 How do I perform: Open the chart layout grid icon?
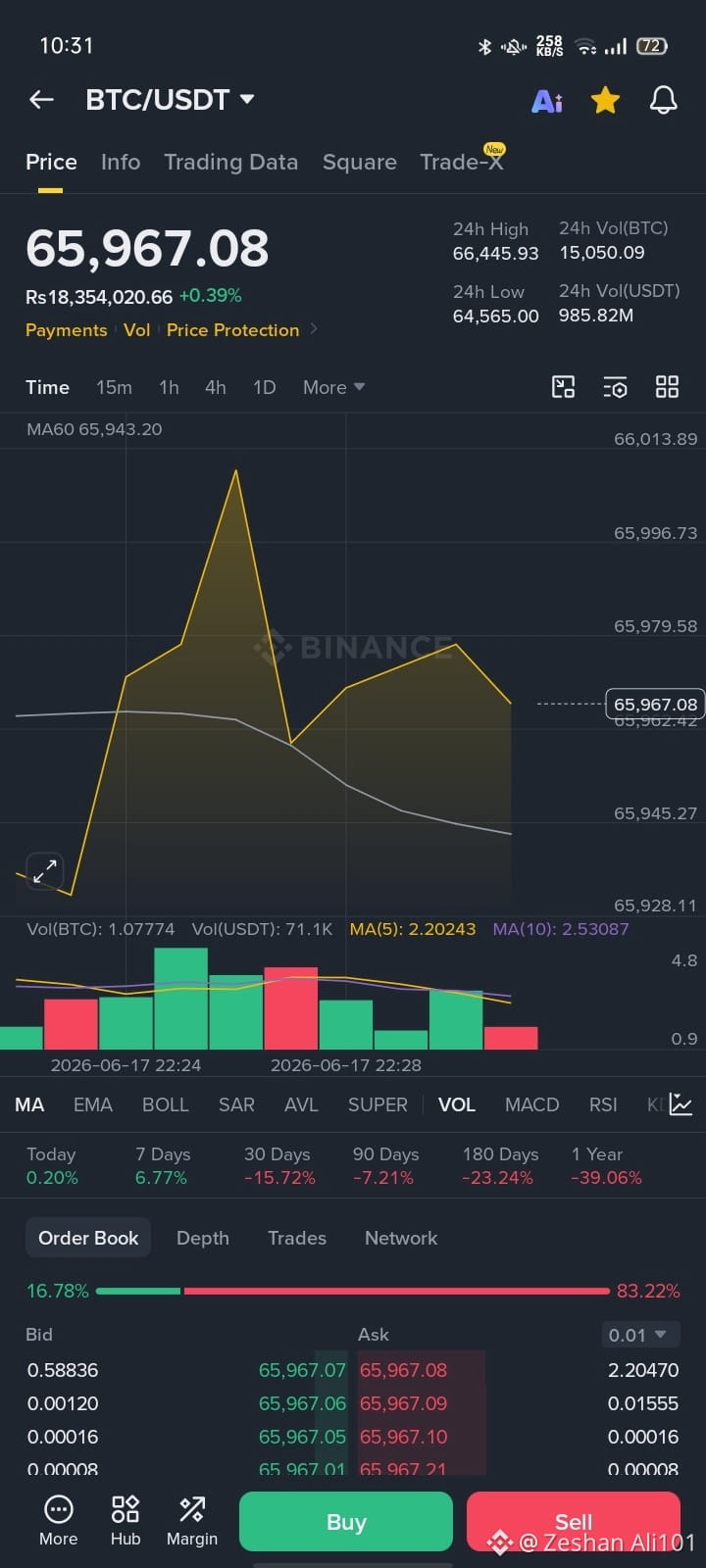[x=667, y=387]
